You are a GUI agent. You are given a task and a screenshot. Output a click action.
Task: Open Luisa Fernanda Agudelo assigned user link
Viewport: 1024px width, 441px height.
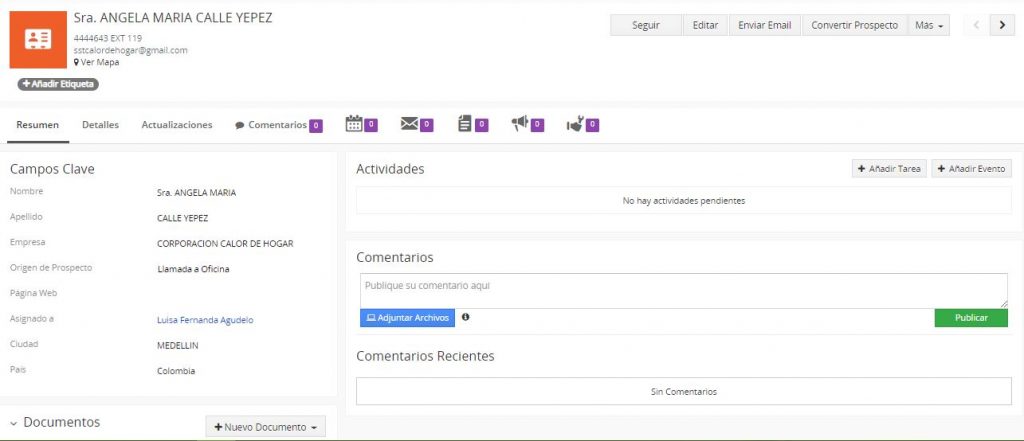point(205,320)
